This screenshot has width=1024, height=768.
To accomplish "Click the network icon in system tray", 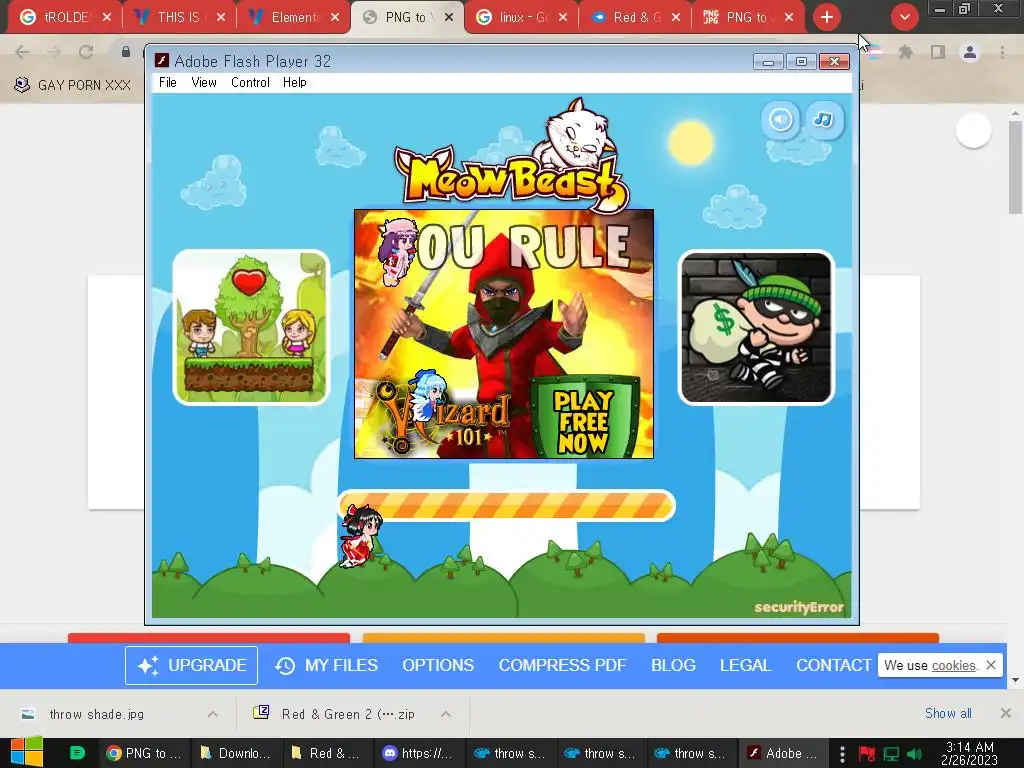I will click(x=891, y=754).
